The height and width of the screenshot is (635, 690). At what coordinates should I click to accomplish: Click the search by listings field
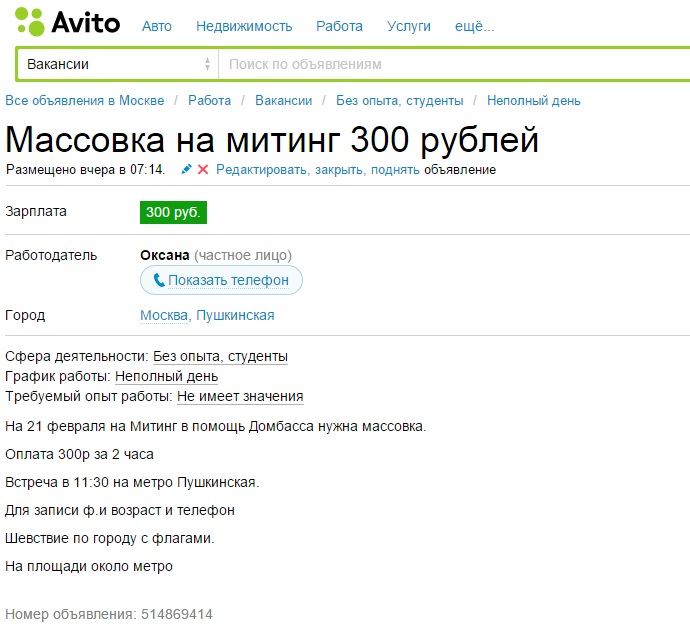pyautogui.click(x=450, y=64)
